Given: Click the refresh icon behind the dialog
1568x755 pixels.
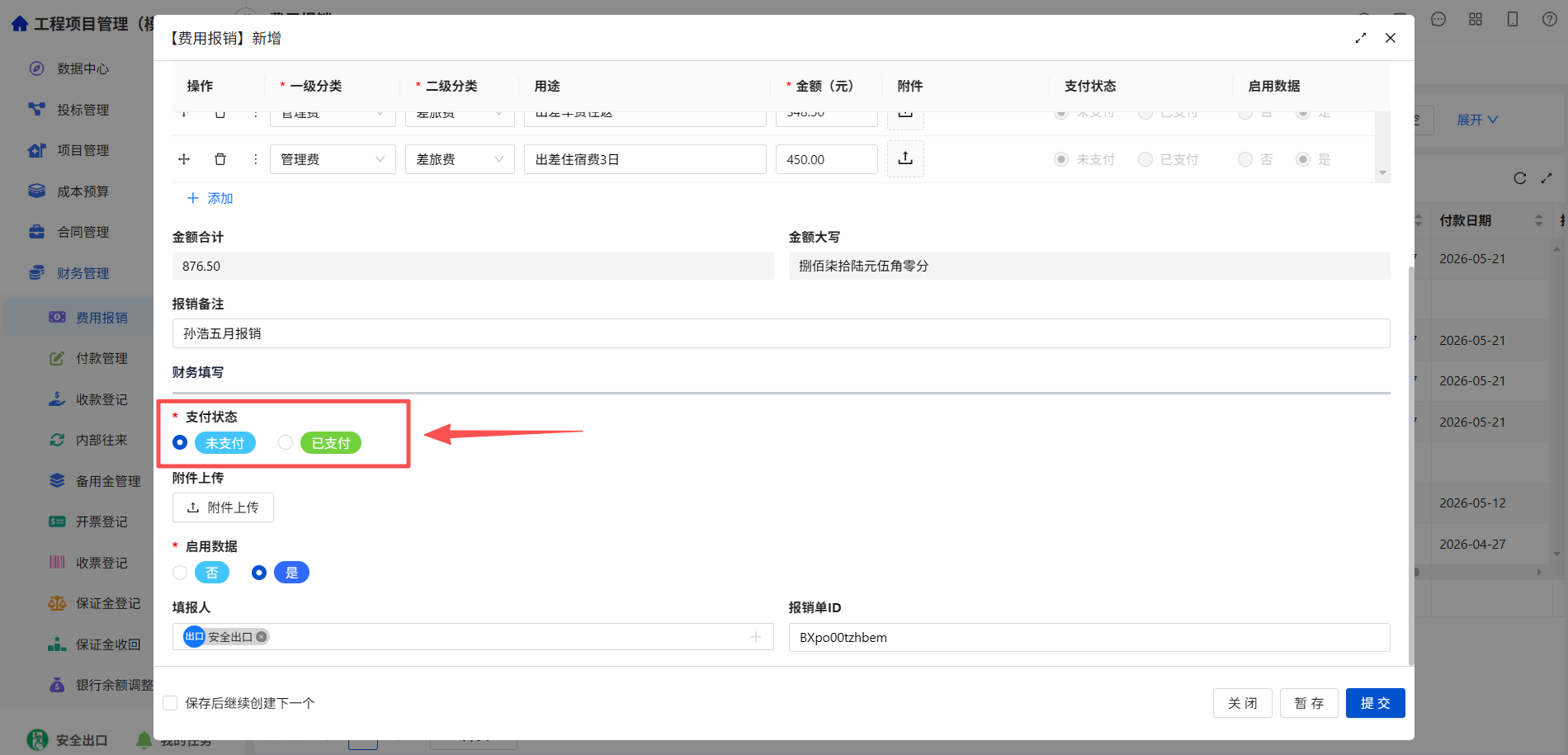Looking at the screenshot, I should 1520,178.
